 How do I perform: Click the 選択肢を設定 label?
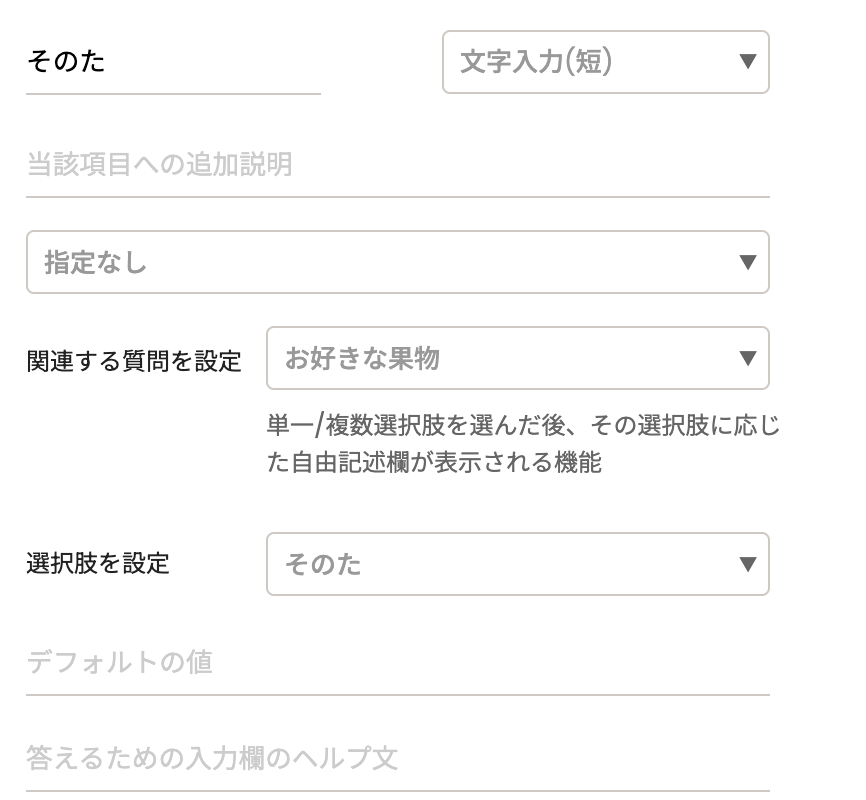coord(98,563)
